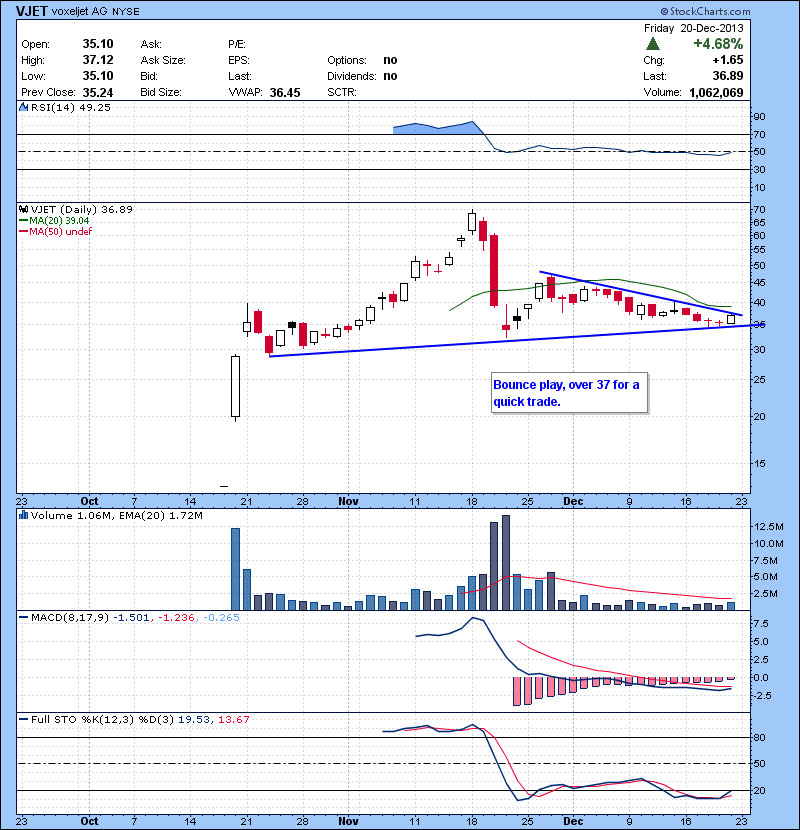Viewport: 800px width, 830px height.
Task: Click the High price 37.12 value
Action: point(98,60)
